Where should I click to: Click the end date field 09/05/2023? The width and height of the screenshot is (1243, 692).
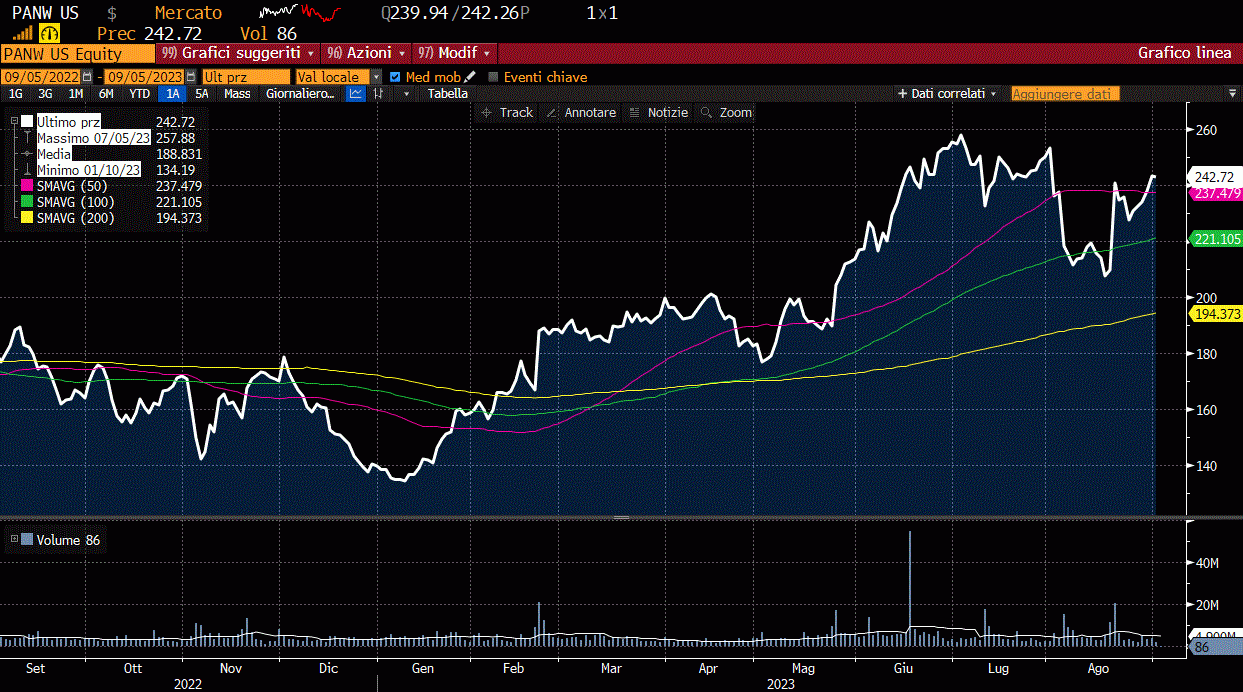[144, 77]
